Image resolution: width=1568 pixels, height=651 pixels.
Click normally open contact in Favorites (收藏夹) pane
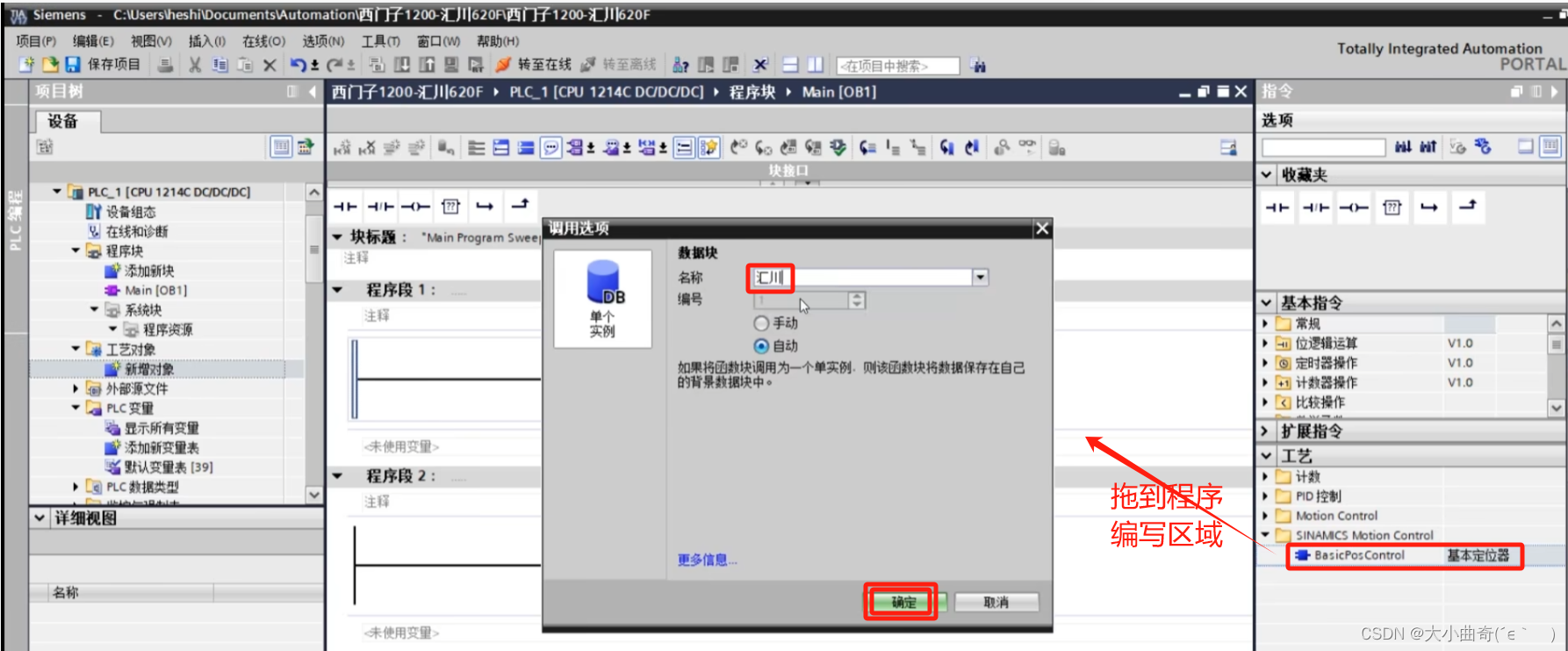click(x=1277, y=207)
